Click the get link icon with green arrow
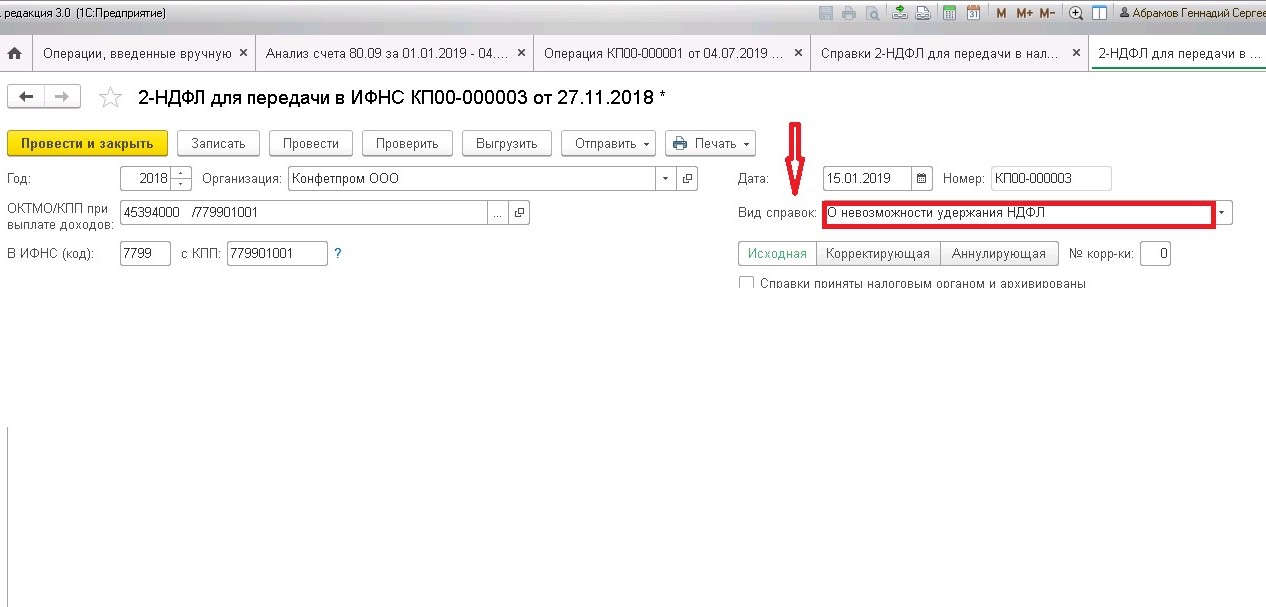 (900, 13)
